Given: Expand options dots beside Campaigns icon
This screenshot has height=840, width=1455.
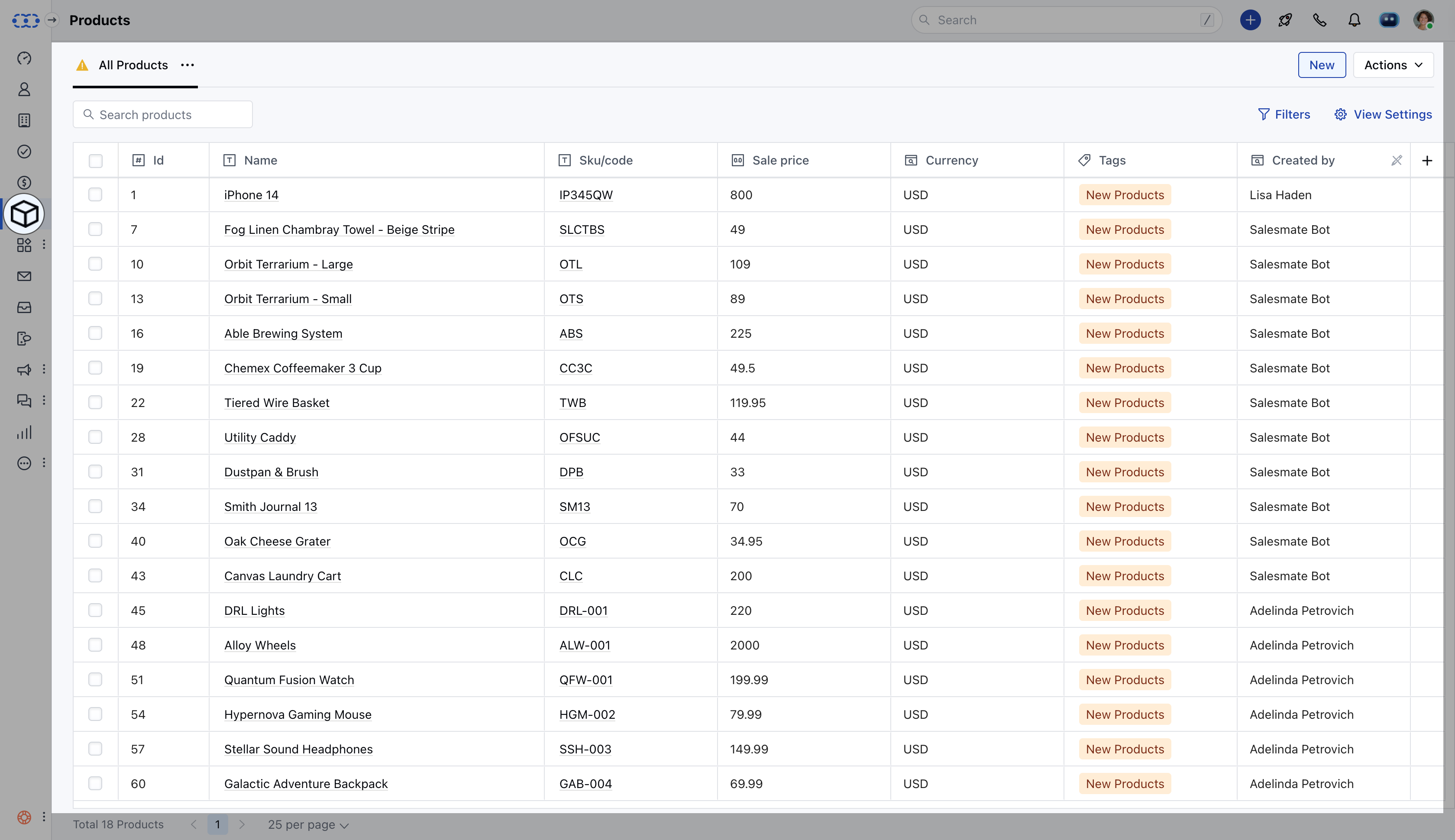Looking at the screenshot, I should pos(44,370).
